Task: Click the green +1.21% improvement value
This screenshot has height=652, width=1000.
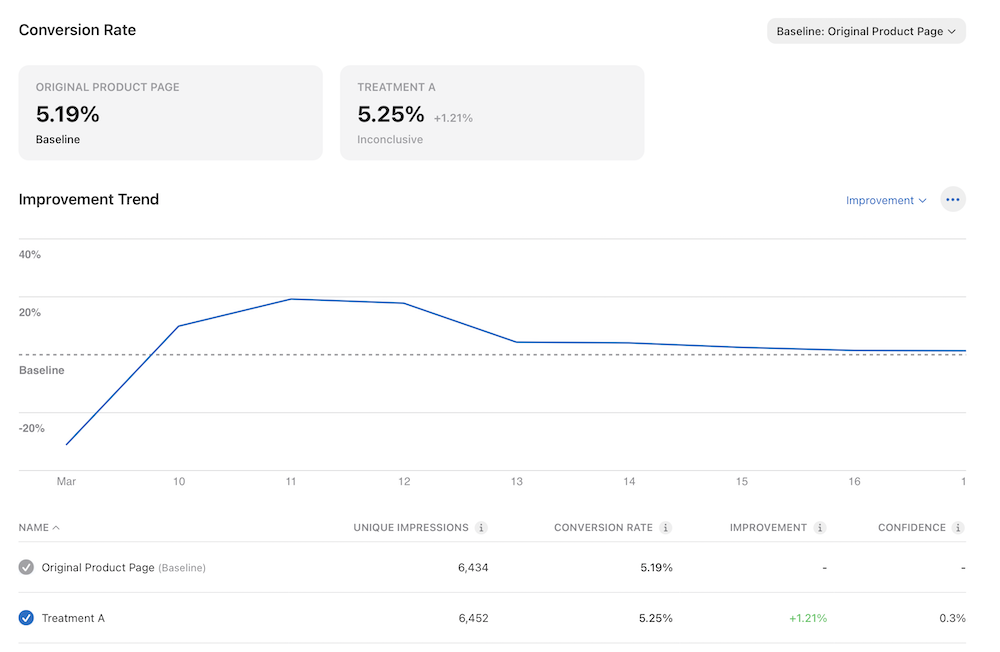Action: click(808, 617)
